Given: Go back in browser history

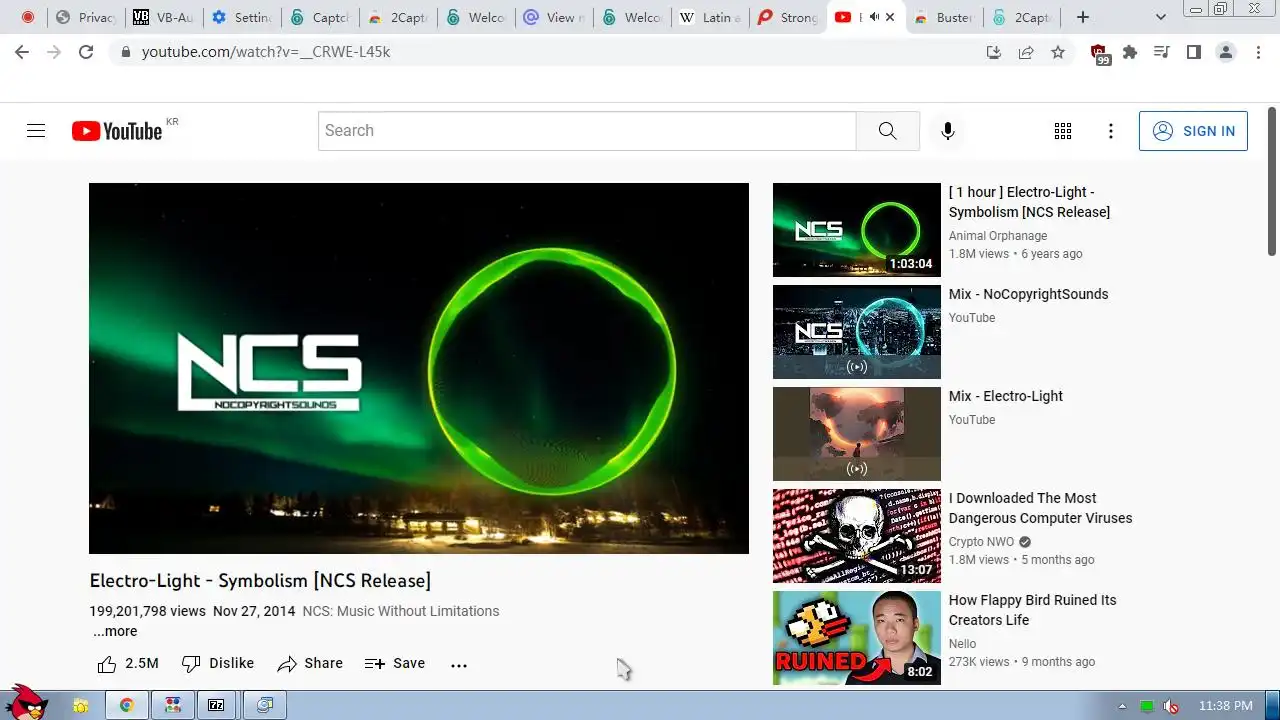Looking at the screenshot, I should (x=22, y=52).
